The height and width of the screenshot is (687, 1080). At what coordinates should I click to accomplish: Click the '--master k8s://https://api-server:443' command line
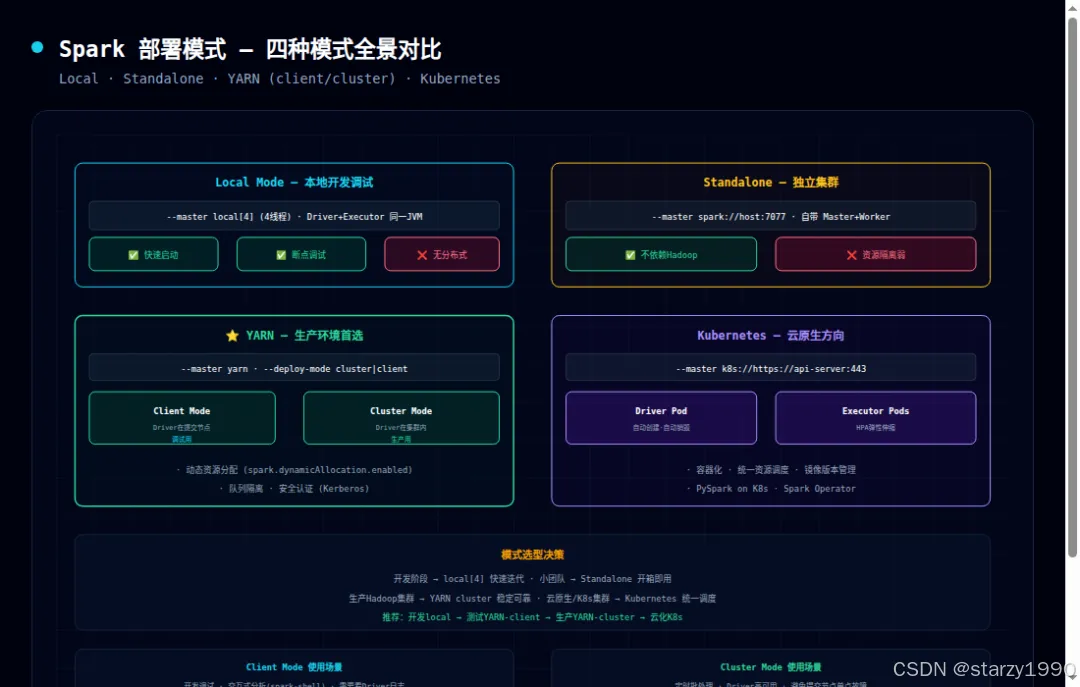coord(771,369)
